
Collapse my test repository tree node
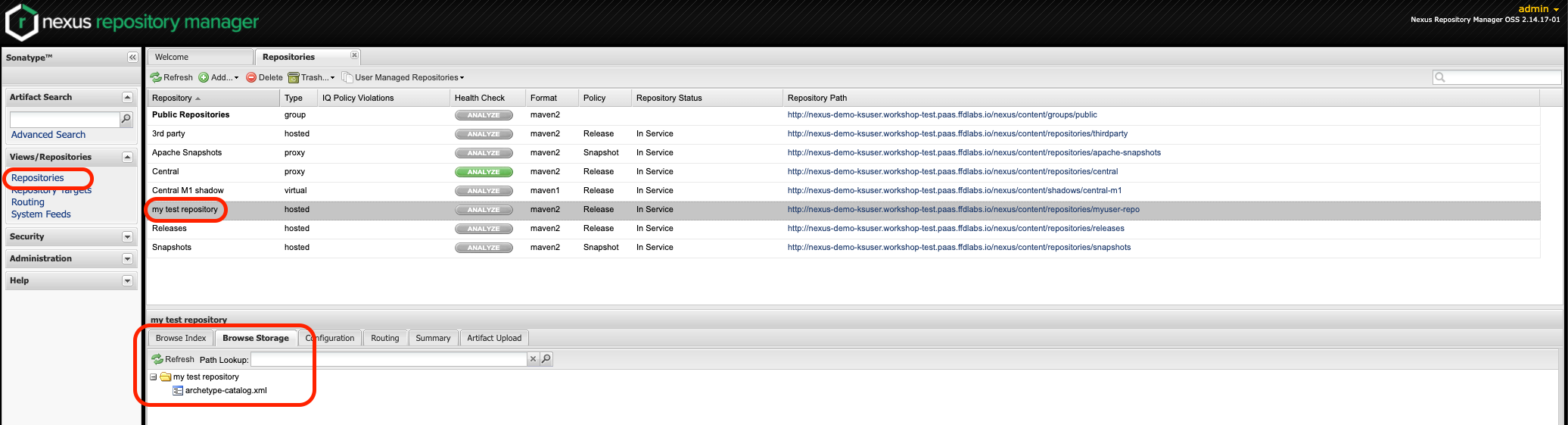pyautogui.click(x=154, y=377)
